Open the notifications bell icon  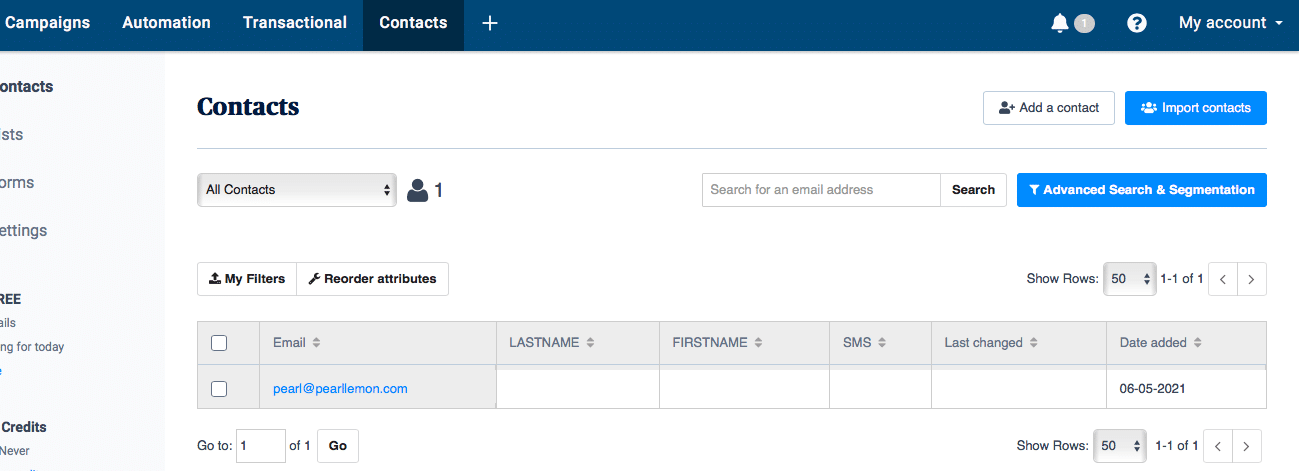click(1060, 23)
